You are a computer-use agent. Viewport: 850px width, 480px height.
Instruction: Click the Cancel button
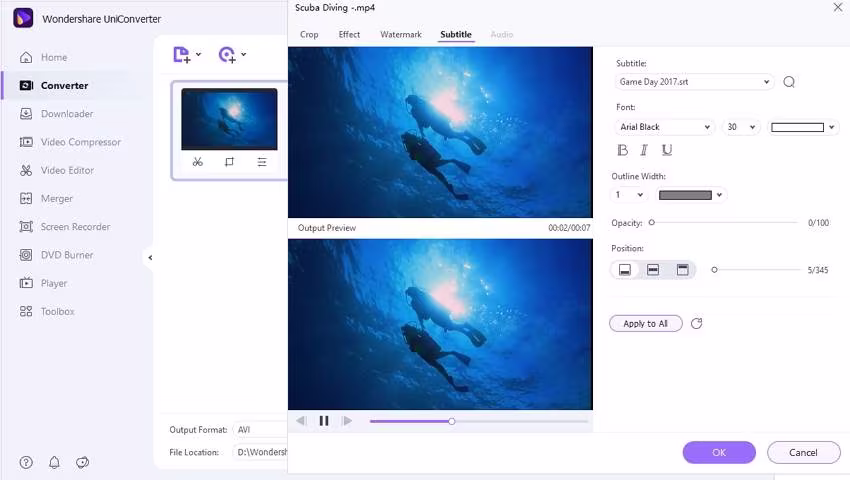(803, 452)
